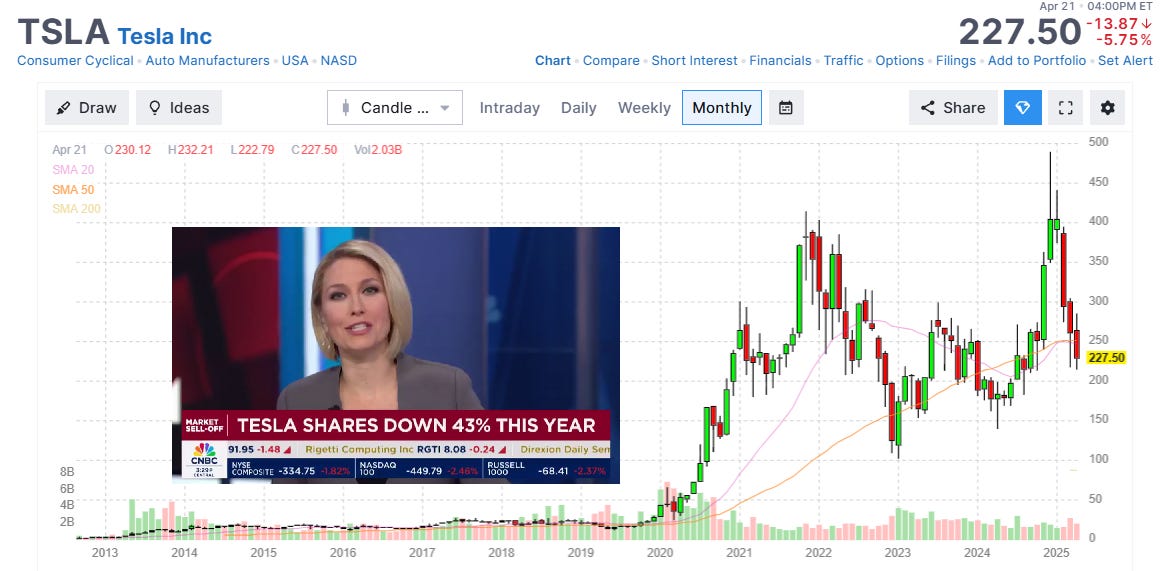The width and height of the screenshot is (1160, 571).
Task: Open the calendar date range picker
Action: click(786, 108)
